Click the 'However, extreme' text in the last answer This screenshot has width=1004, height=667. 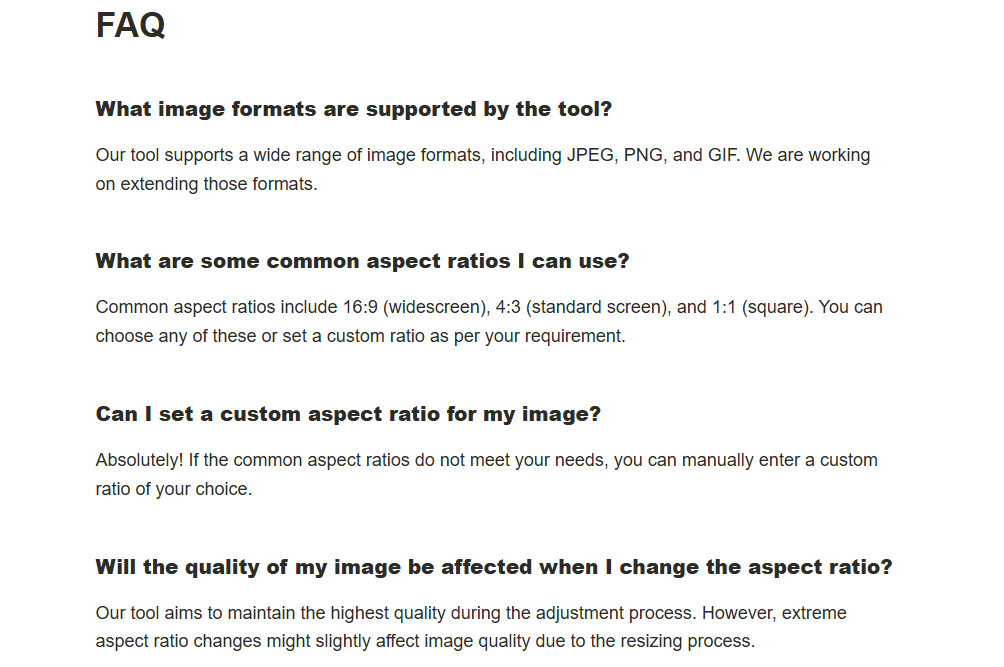(775, 613)
